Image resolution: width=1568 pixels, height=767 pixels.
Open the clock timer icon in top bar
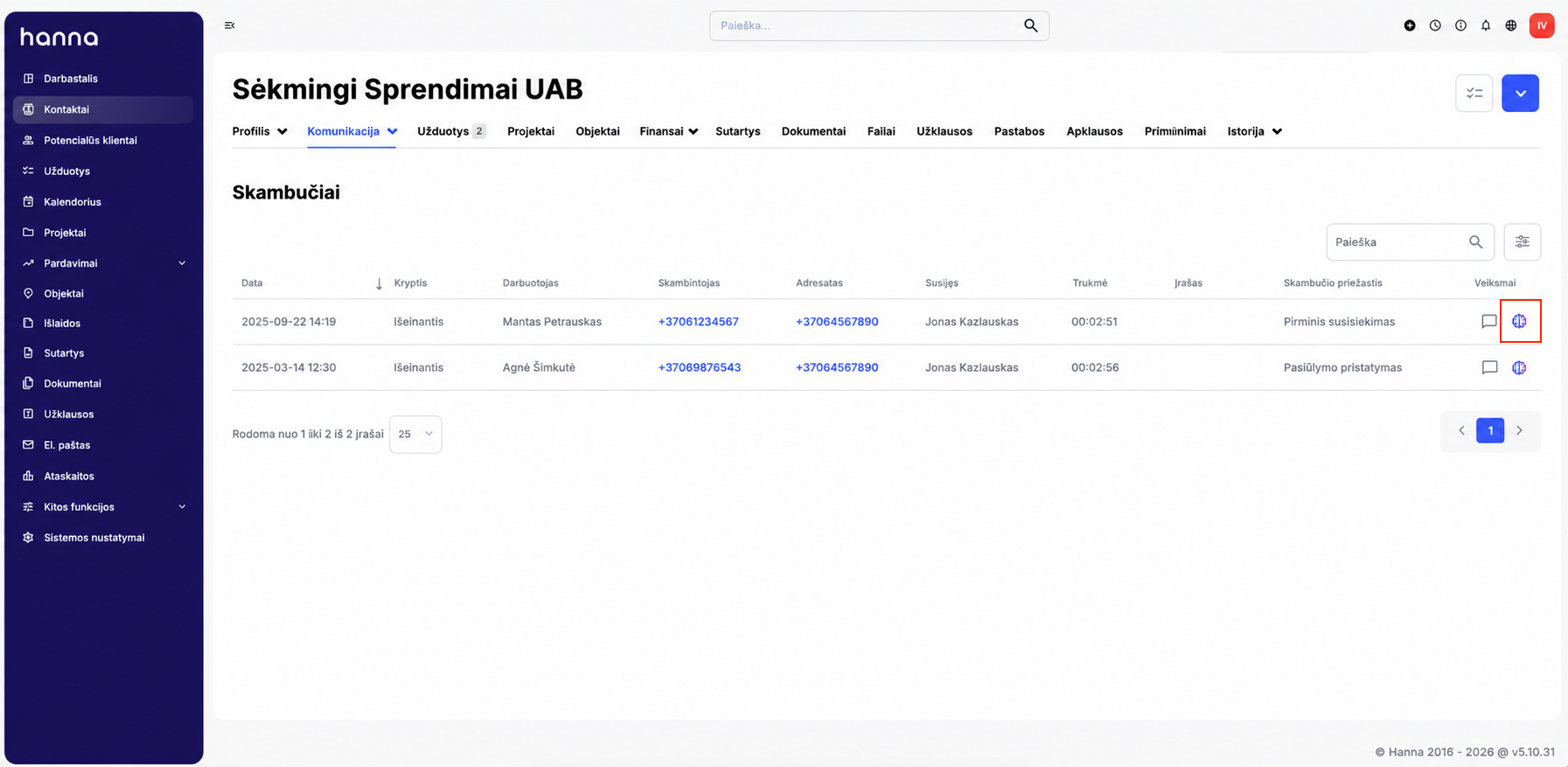pos(1435,25)
